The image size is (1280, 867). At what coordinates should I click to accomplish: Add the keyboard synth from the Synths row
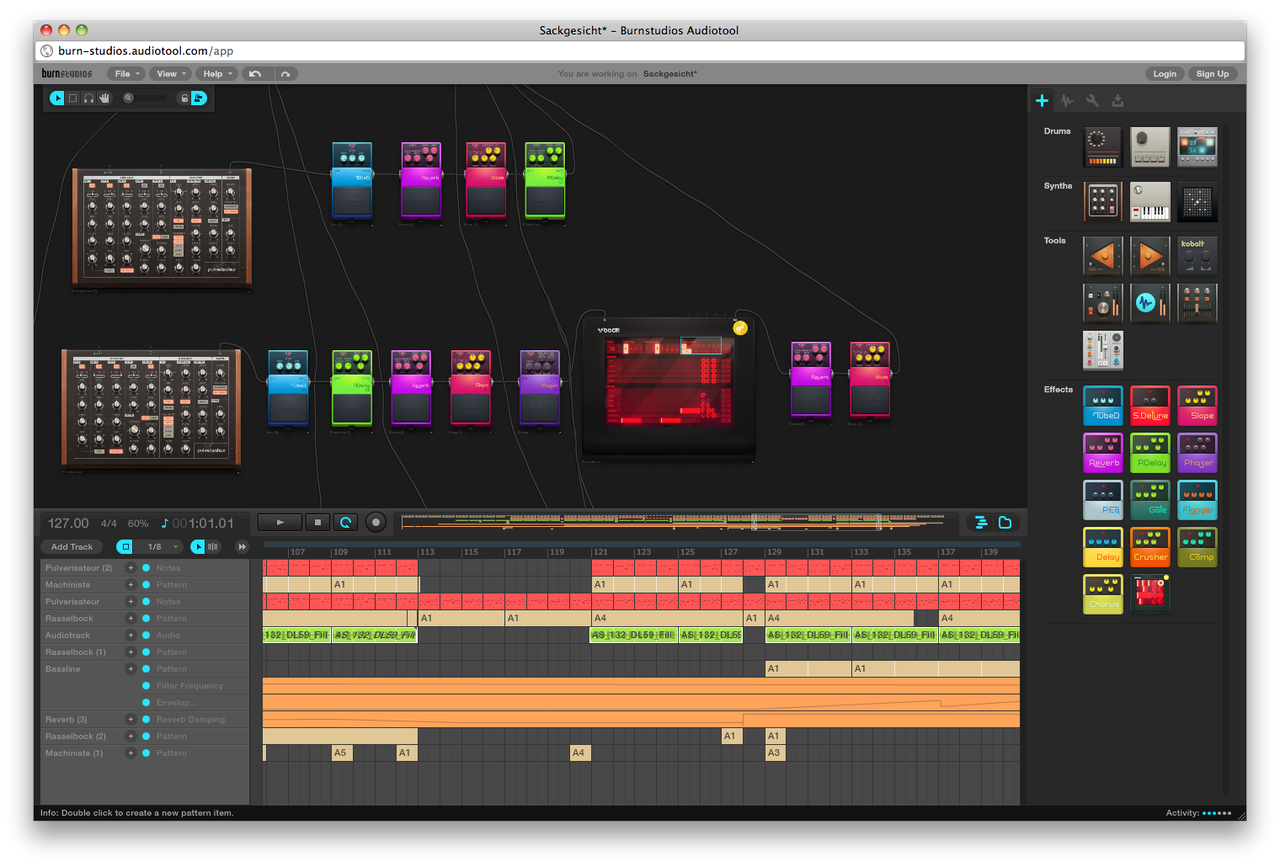[1150, 202]
